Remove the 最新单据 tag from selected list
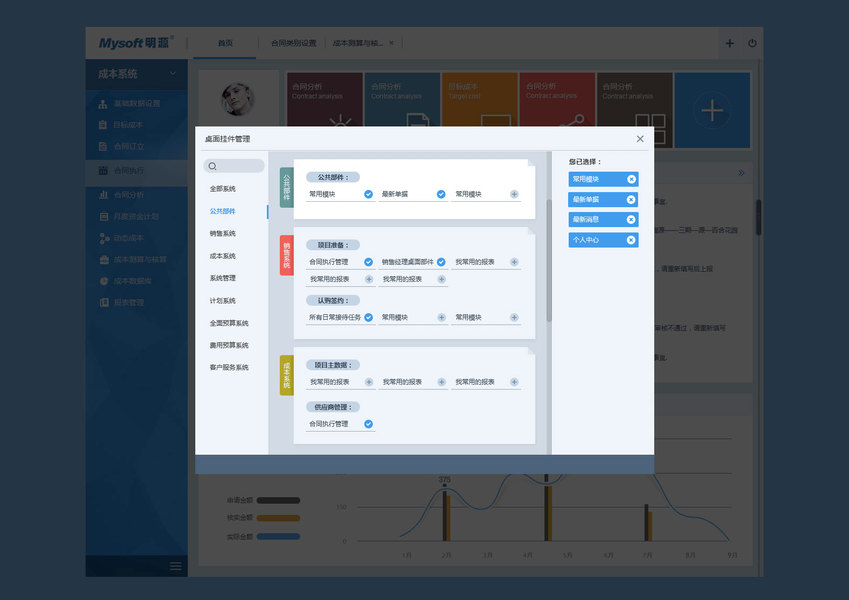Screen dimensions: 849x600 click(631, 200)
